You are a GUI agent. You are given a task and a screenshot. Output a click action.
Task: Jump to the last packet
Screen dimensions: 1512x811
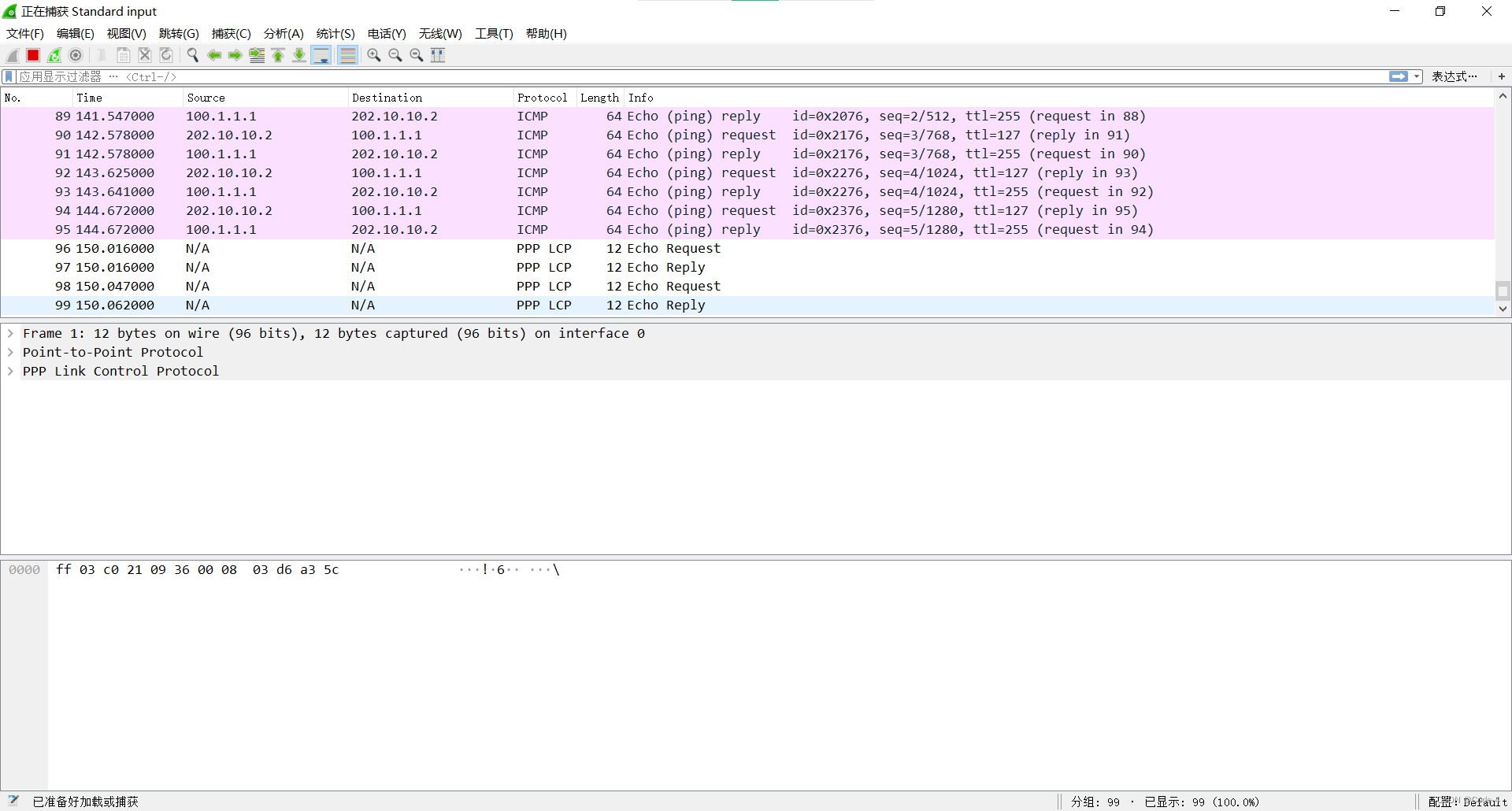click(x=299, y=55)
